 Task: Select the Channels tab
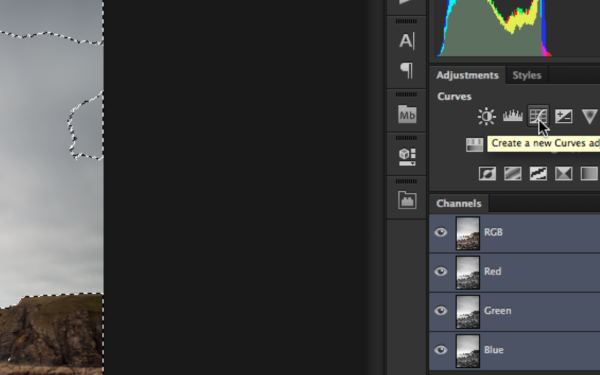click(459, 203)
